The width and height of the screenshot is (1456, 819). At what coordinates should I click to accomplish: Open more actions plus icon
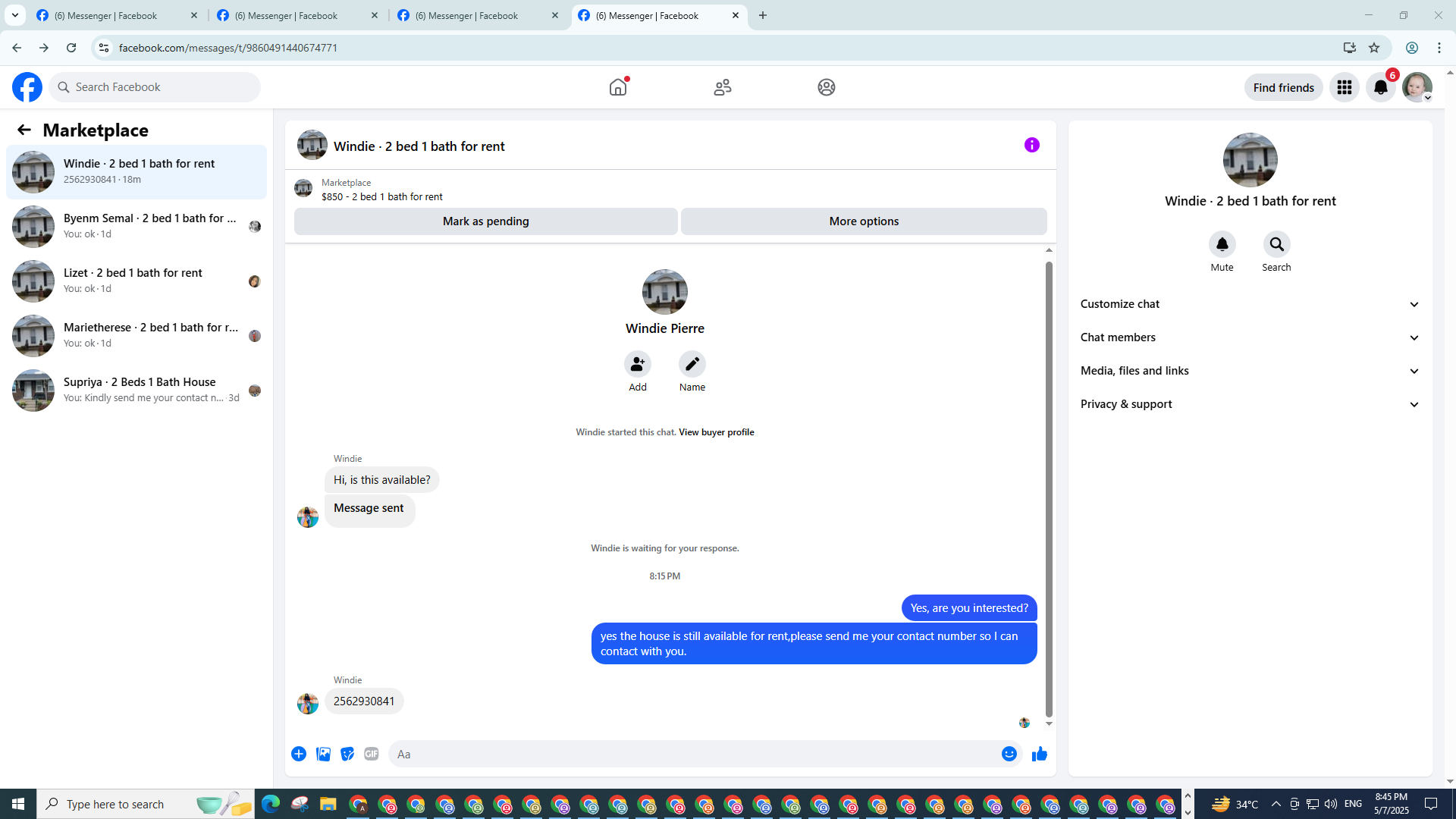click(299, 754)
